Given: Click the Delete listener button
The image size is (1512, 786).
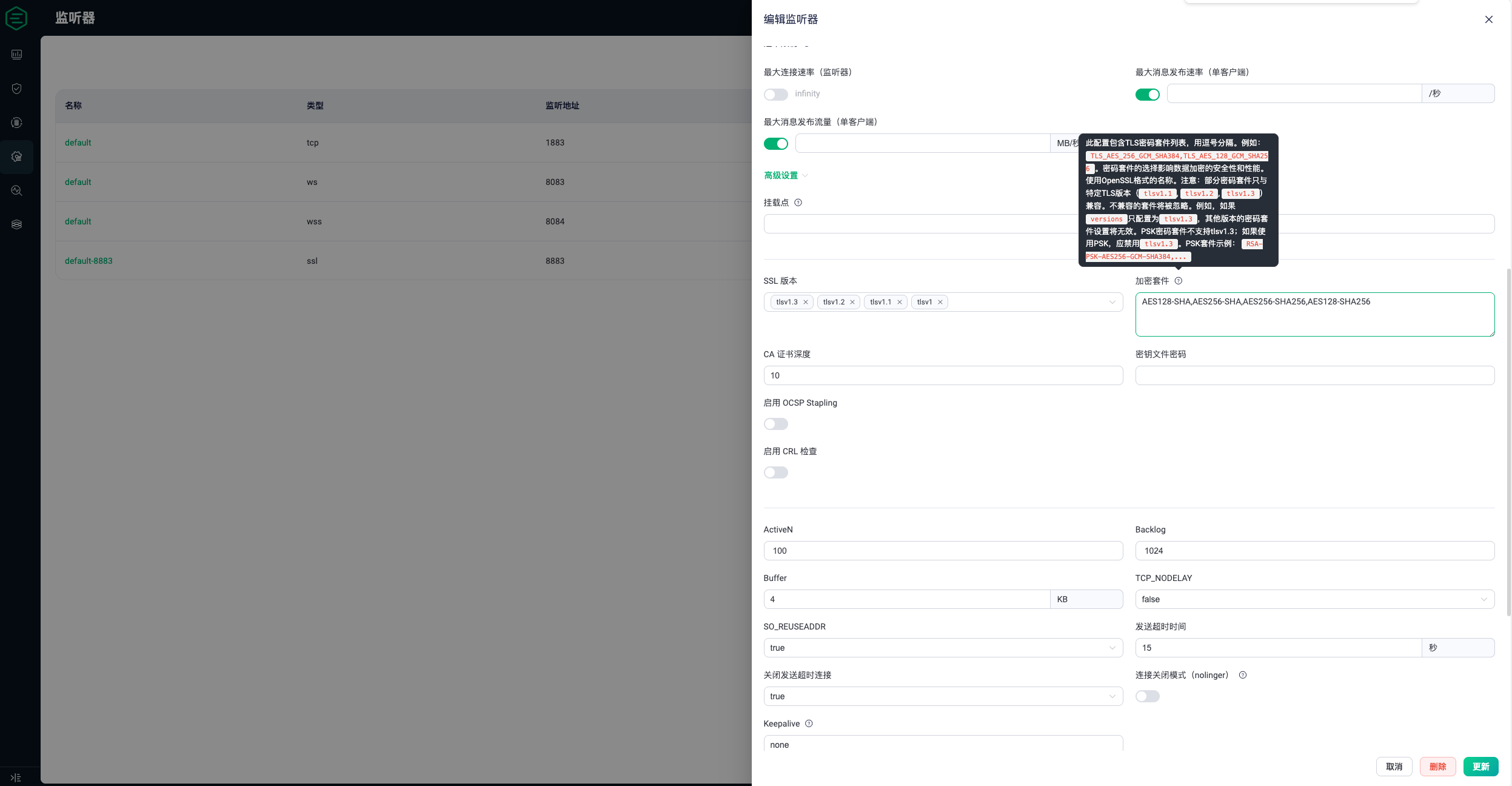Looking at the screenshot, I should tap(1437, 767).
